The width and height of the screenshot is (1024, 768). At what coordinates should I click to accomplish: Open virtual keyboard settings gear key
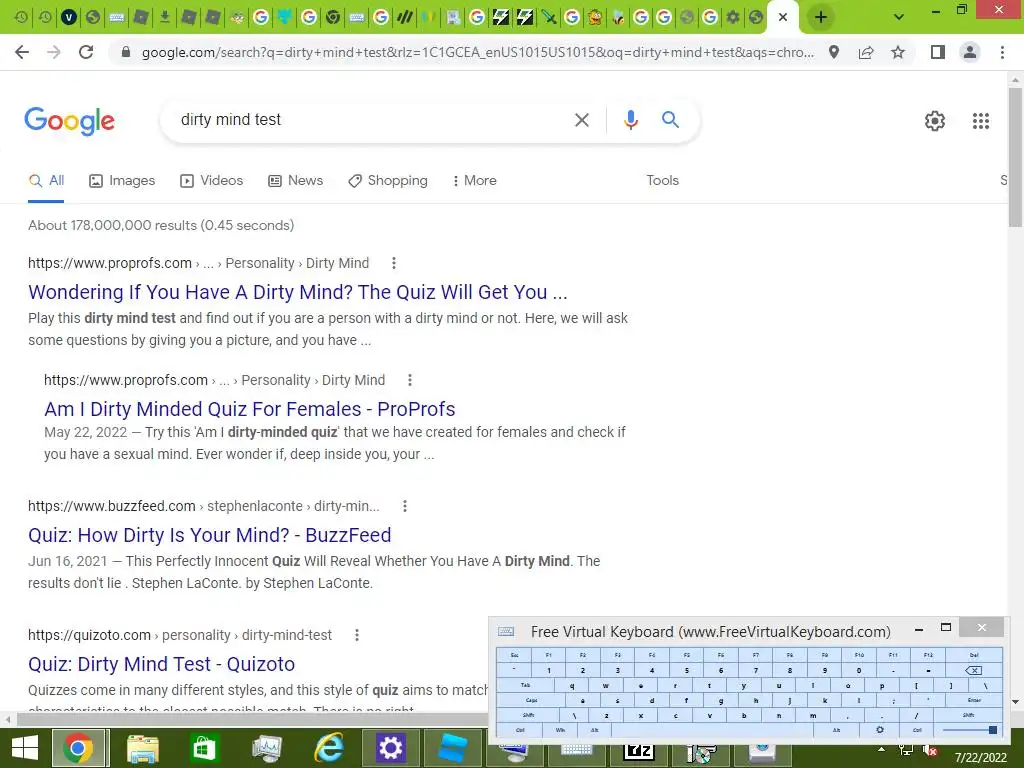(880, 730)
